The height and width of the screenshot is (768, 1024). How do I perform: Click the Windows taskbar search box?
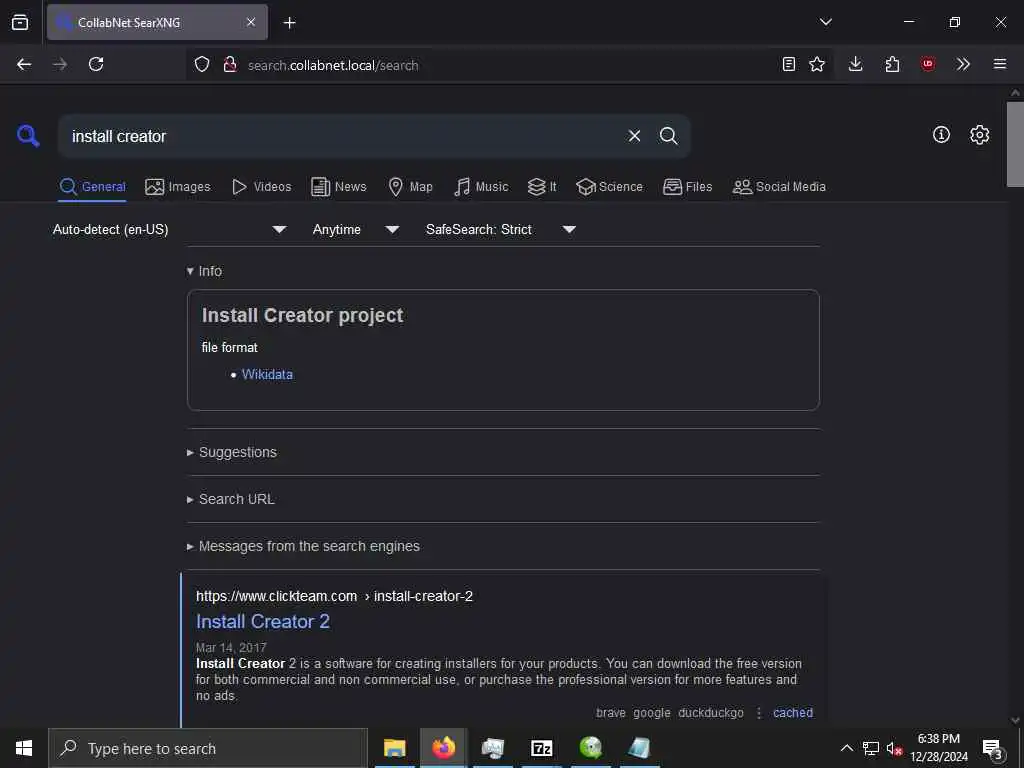(x=208, y=748)
